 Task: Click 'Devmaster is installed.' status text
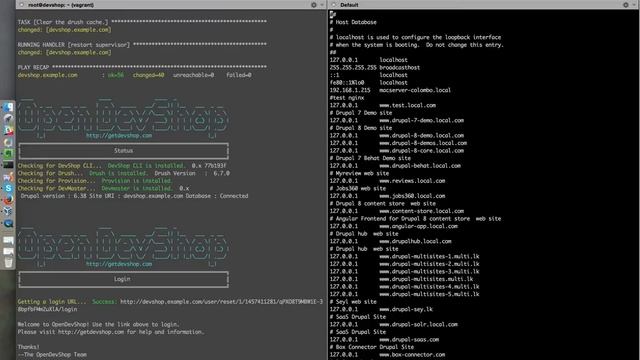[x=137, y=188]
